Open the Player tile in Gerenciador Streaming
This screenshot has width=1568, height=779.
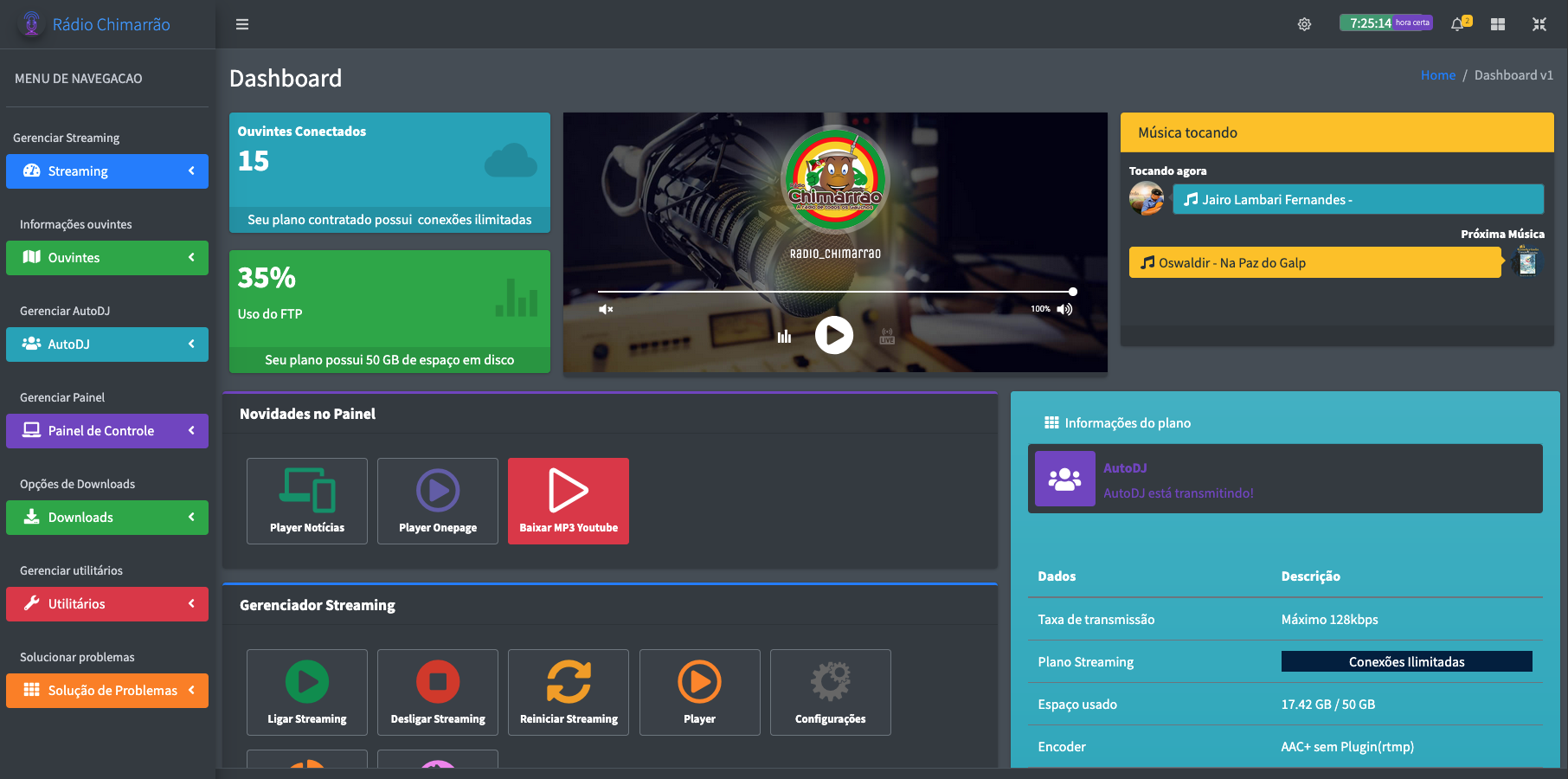(700, 692)
